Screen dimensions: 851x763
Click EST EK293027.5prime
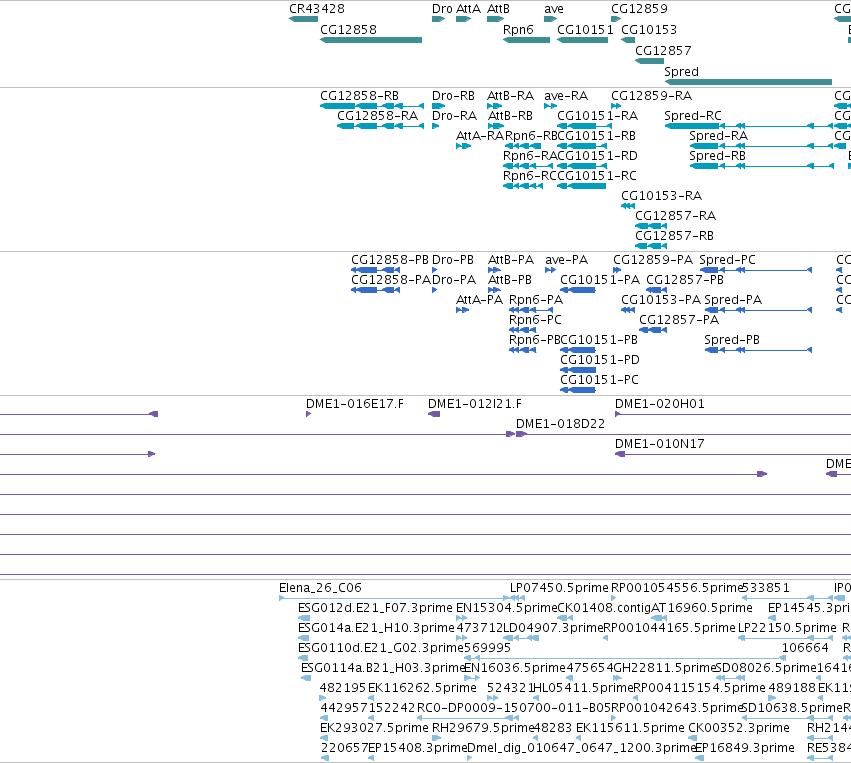click(324, 738)
